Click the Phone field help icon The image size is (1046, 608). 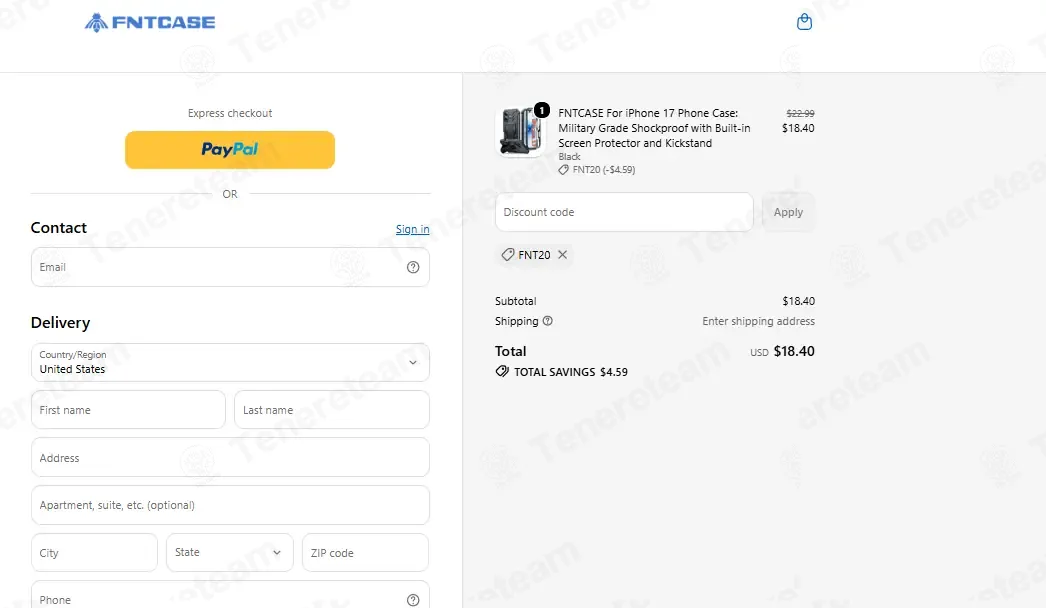click(413, 600)
